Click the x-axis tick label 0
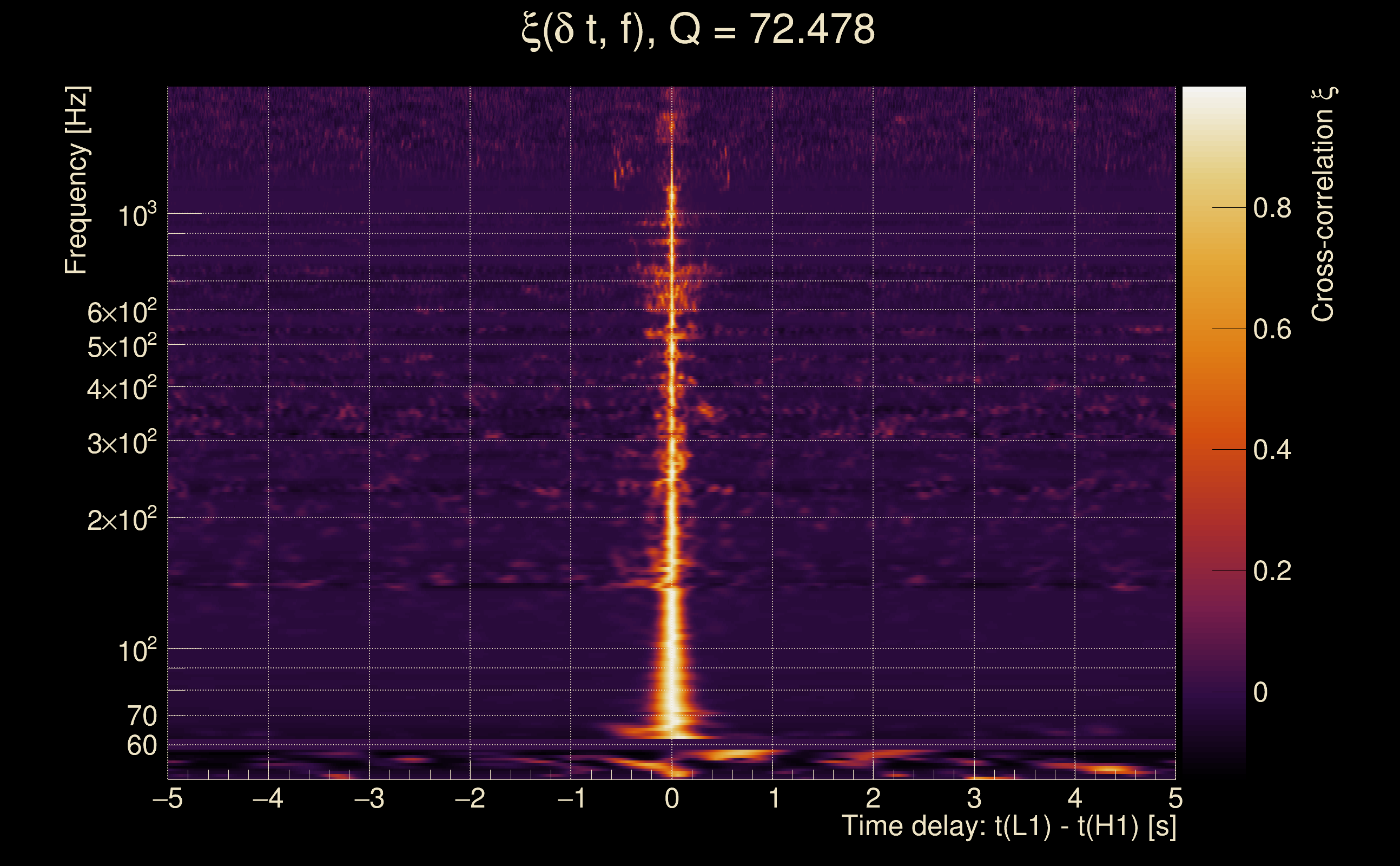The height and width of the screenshot is (866, 1400). pos(672,798)
